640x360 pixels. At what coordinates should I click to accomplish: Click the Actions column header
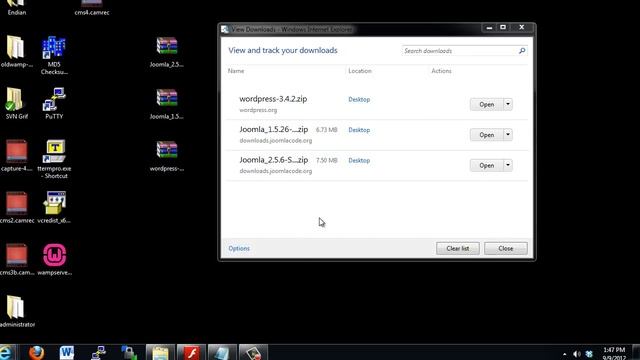tap(442, 71)
